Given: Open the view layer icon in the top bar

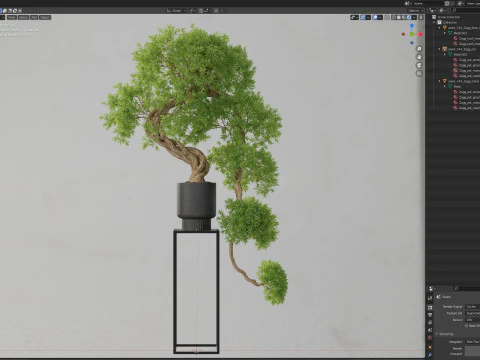Looking at the screenshot, I should coord(461,3).
